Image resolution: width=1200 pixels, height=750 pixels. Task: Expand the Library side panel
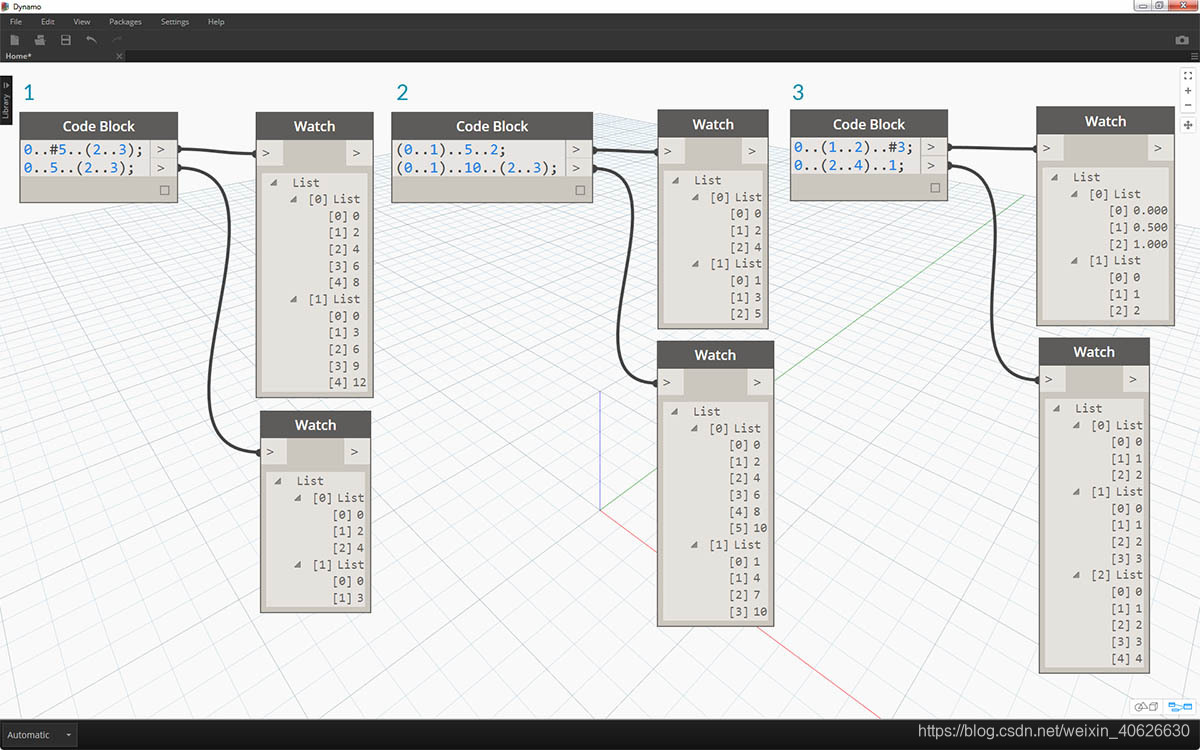[x=5, y=101]
